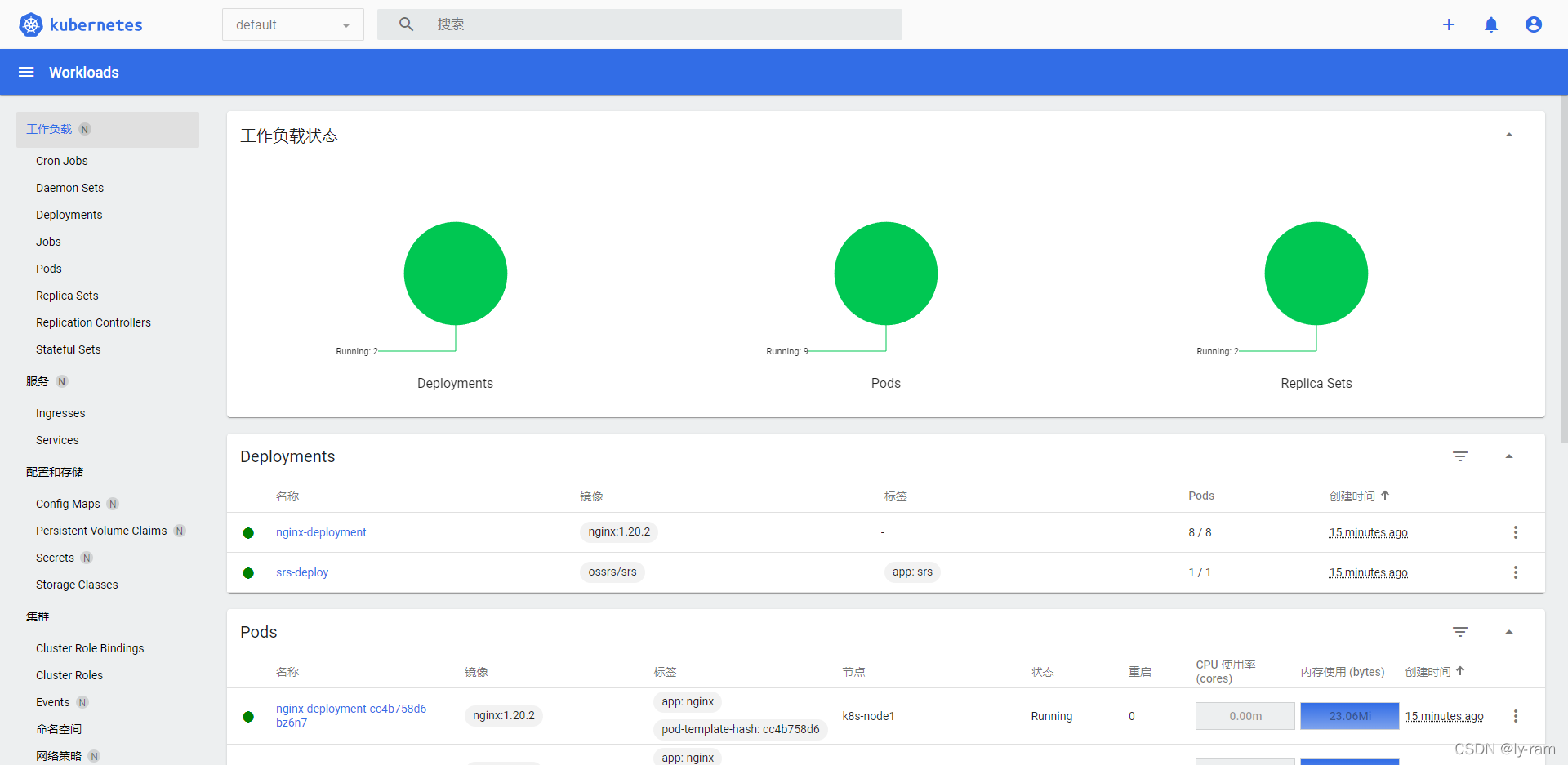Image resolution: width=1568 pixels, height=765 pixels.
Task: Click pod-template-hash: cc4b758d6 label chip
Action: pos(741,729)
